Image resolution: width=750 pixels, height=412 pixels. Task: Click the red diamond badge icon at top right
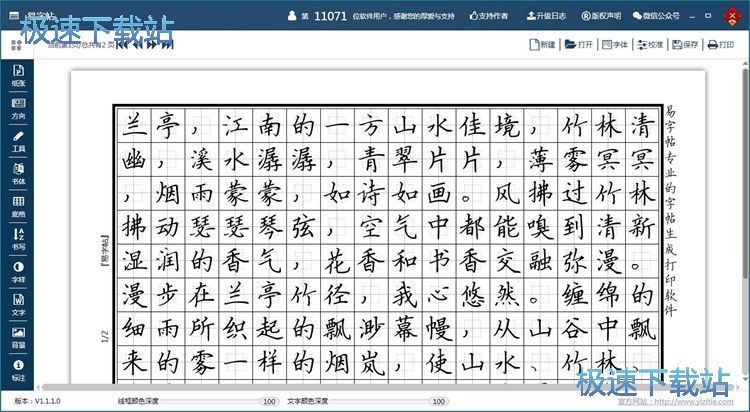(x=732, y=16)
